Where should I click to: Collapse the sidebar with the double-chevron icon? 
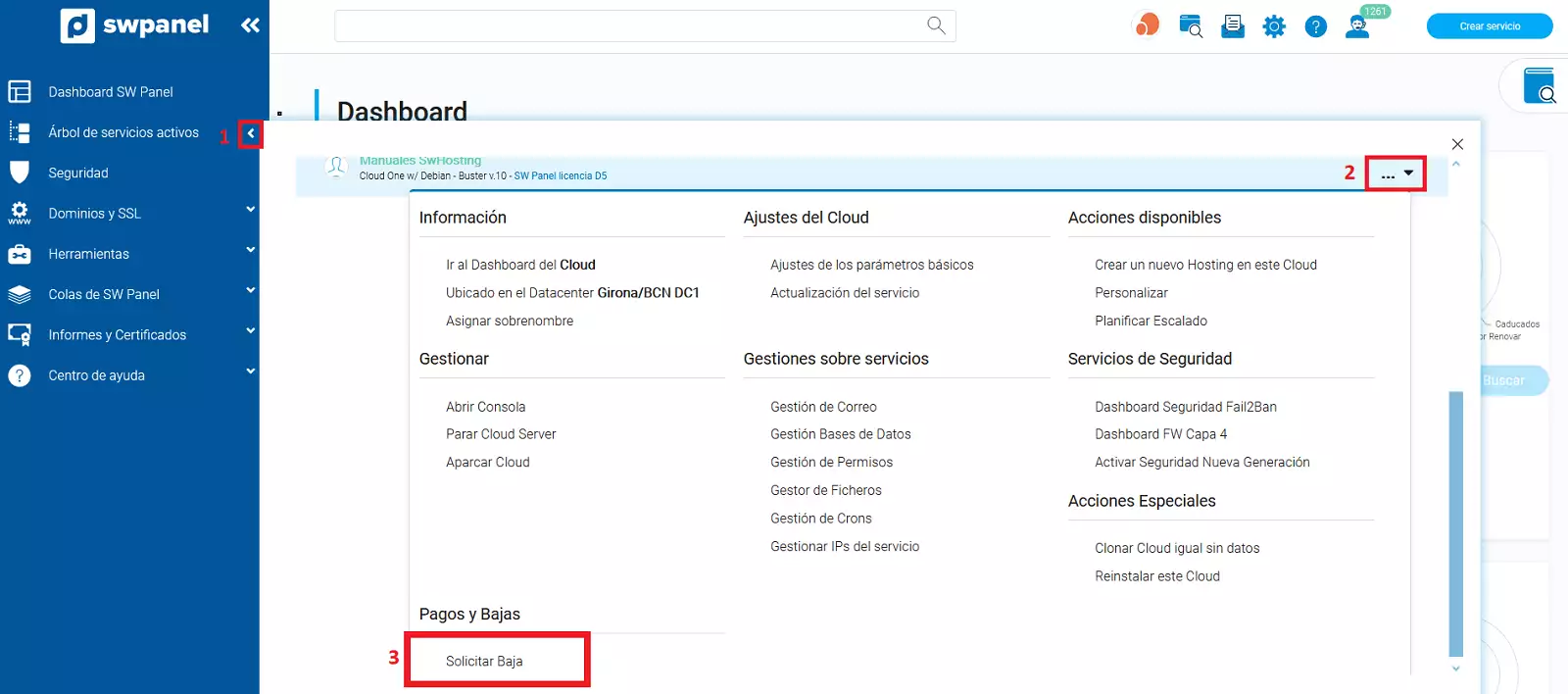[x=250, y=25]
